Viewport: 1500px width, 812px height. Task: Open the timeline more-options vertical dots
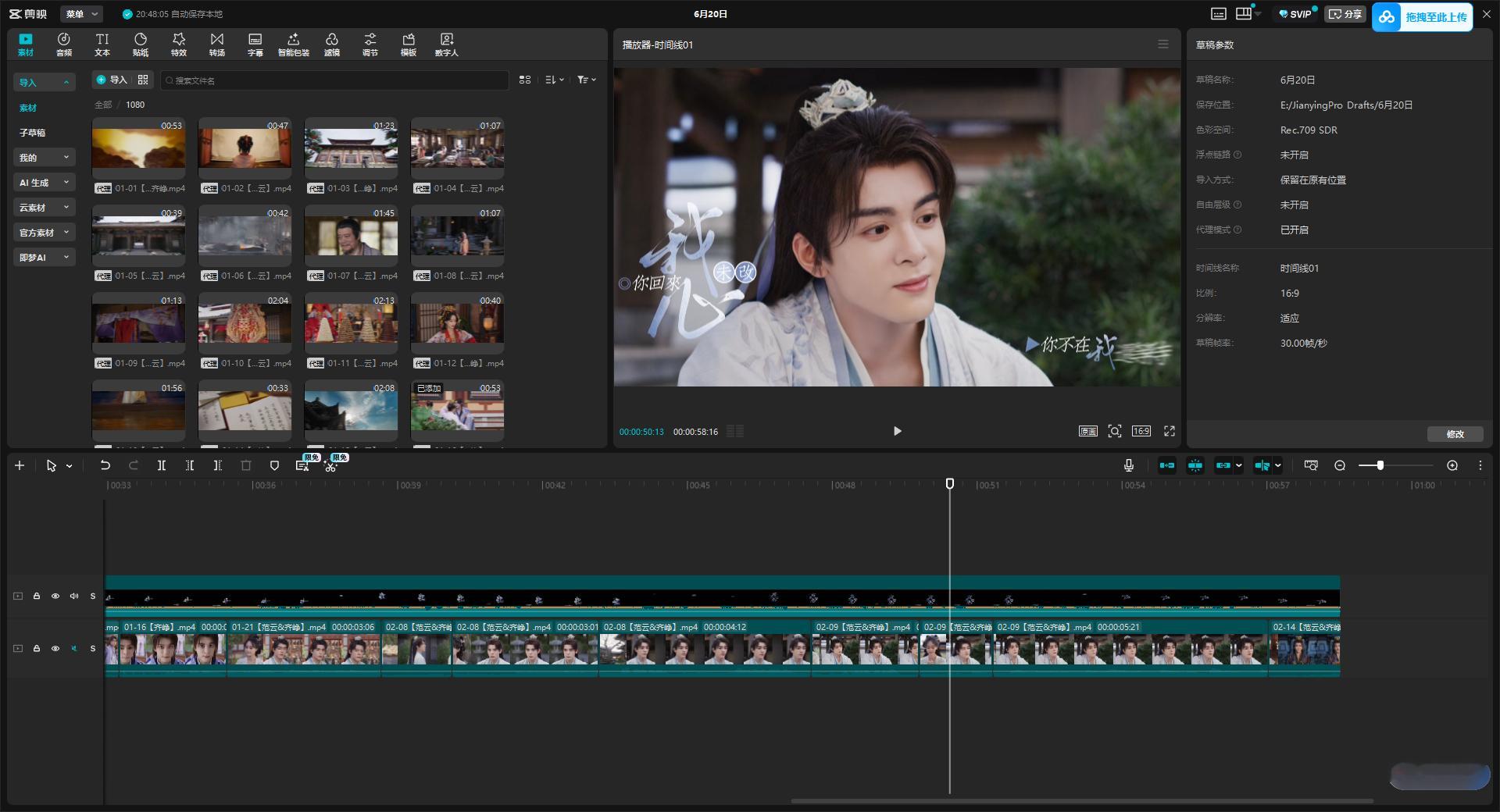pyautogui.click(x=1480, y=465)
